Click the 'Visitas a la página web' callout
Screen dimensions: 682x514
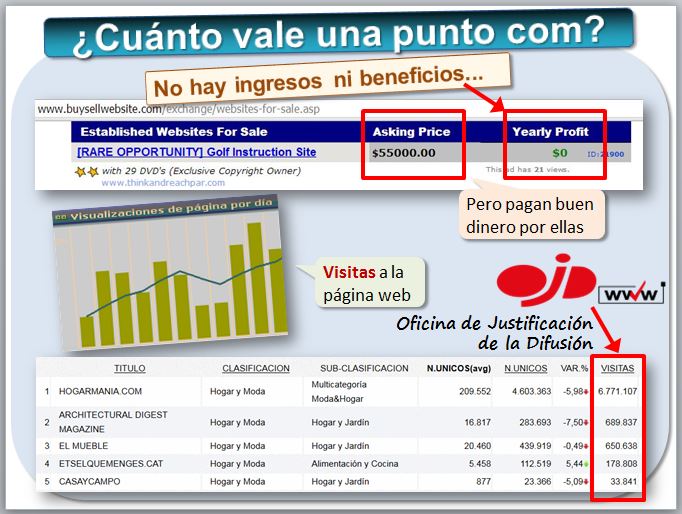point(369,283)
